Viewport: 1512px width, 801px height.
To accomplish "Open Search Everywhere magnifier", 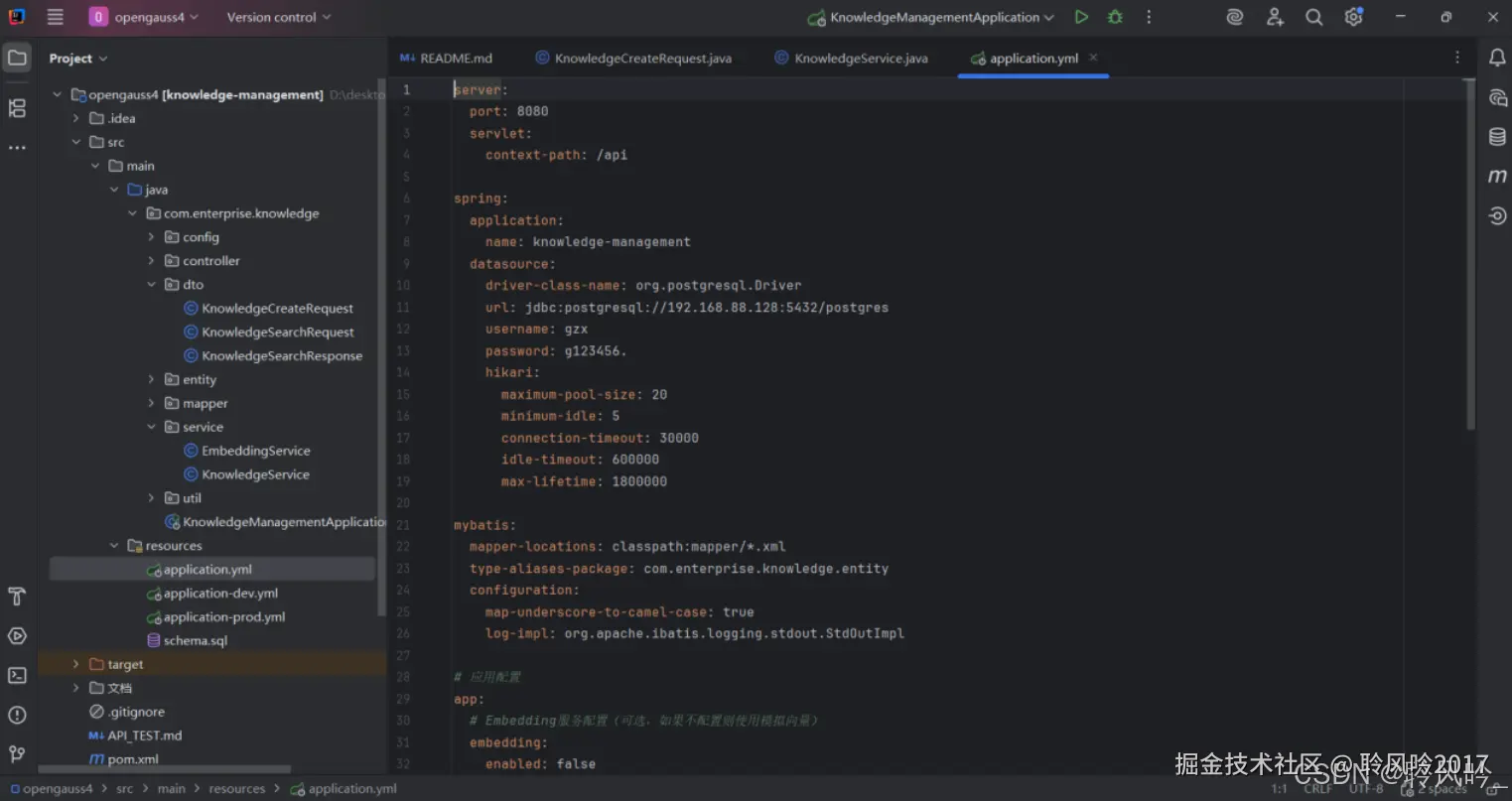I will pyautogui.click(x=1313, y=17).
